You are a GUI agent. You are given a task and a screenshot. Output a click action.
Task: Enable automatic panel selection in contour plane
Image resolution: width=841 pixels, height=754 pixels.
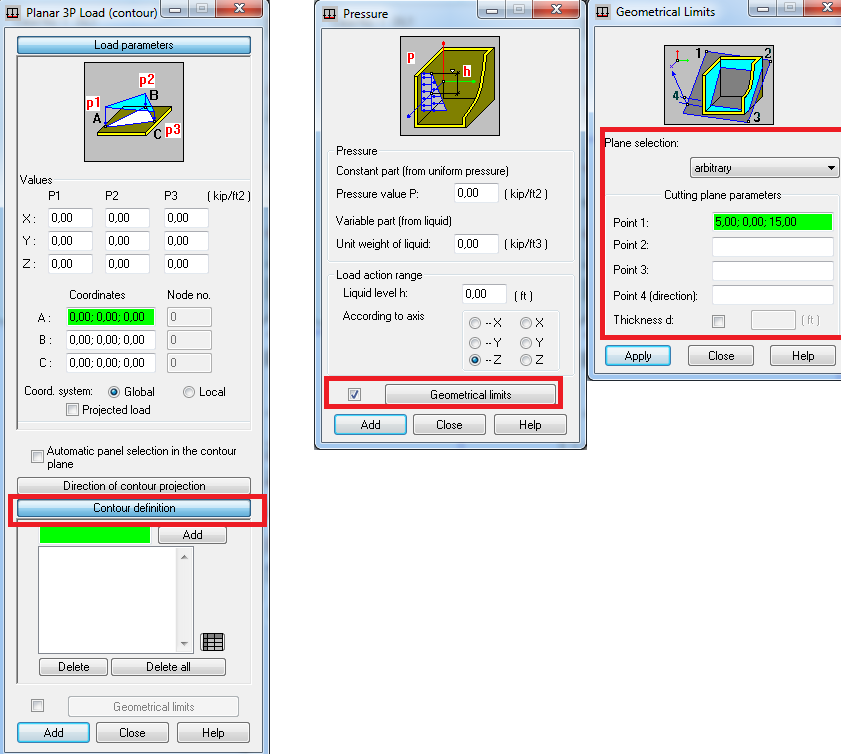coord(37,456)
